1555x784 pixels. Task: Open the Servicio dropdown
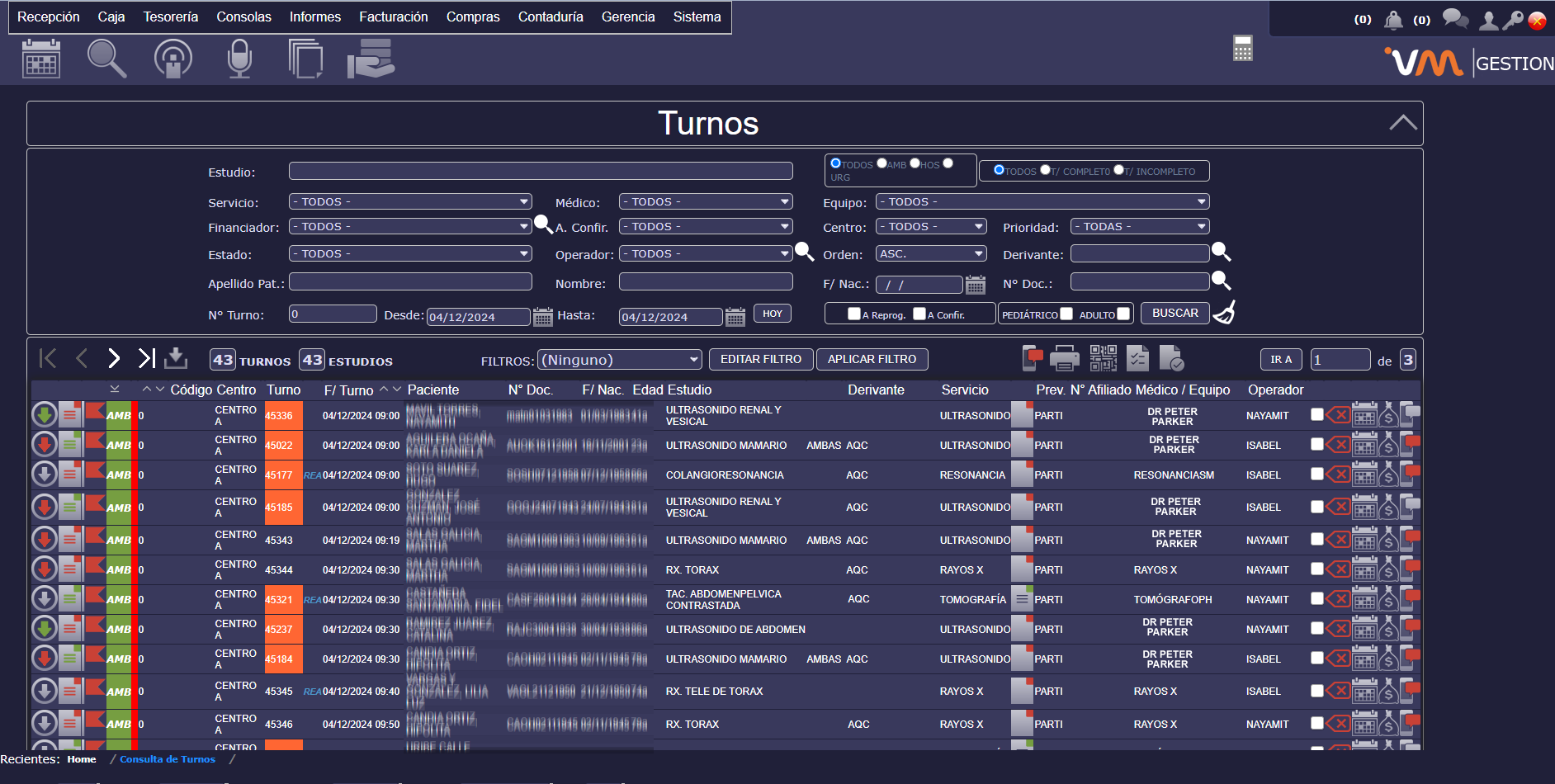pos(410,201)
